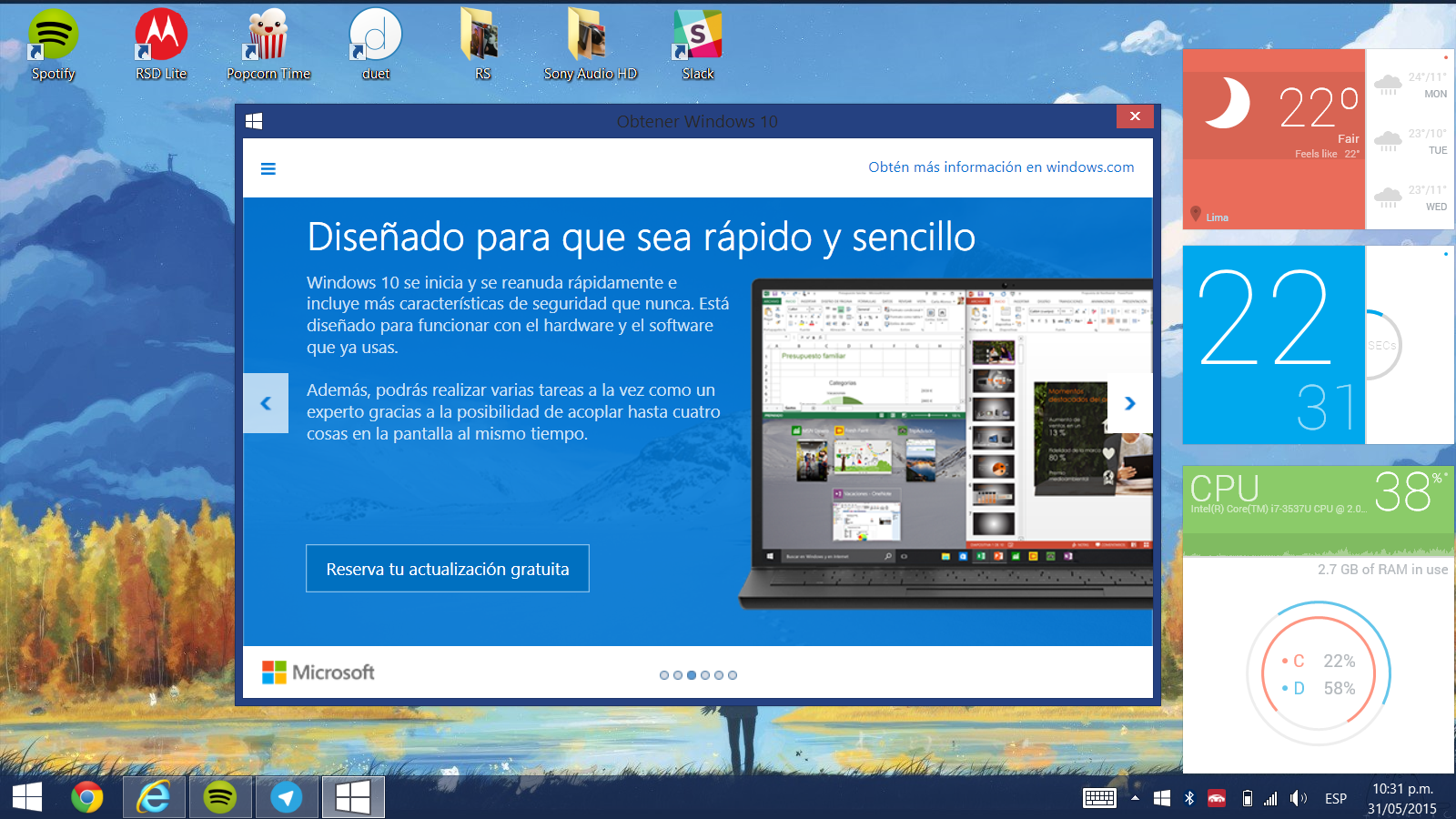Click the laptop promotional image

[x=946, y=444]
